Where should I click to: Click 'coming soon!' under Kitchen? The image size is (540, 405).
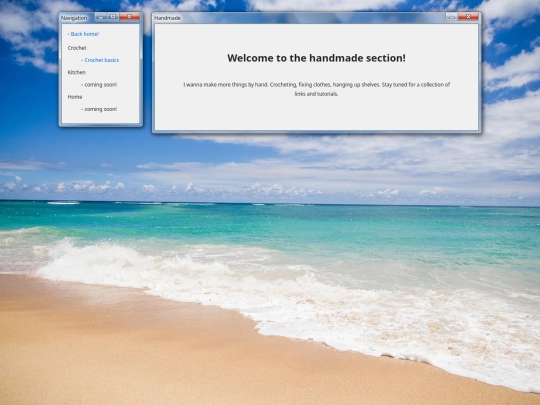101,85
